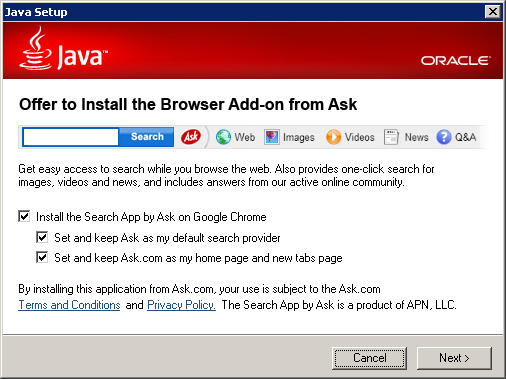This screenshot has width=506, height=379.
Task: Click the Images label in toolbar preview
Action: pyautogui.click(x=299, y=137)
